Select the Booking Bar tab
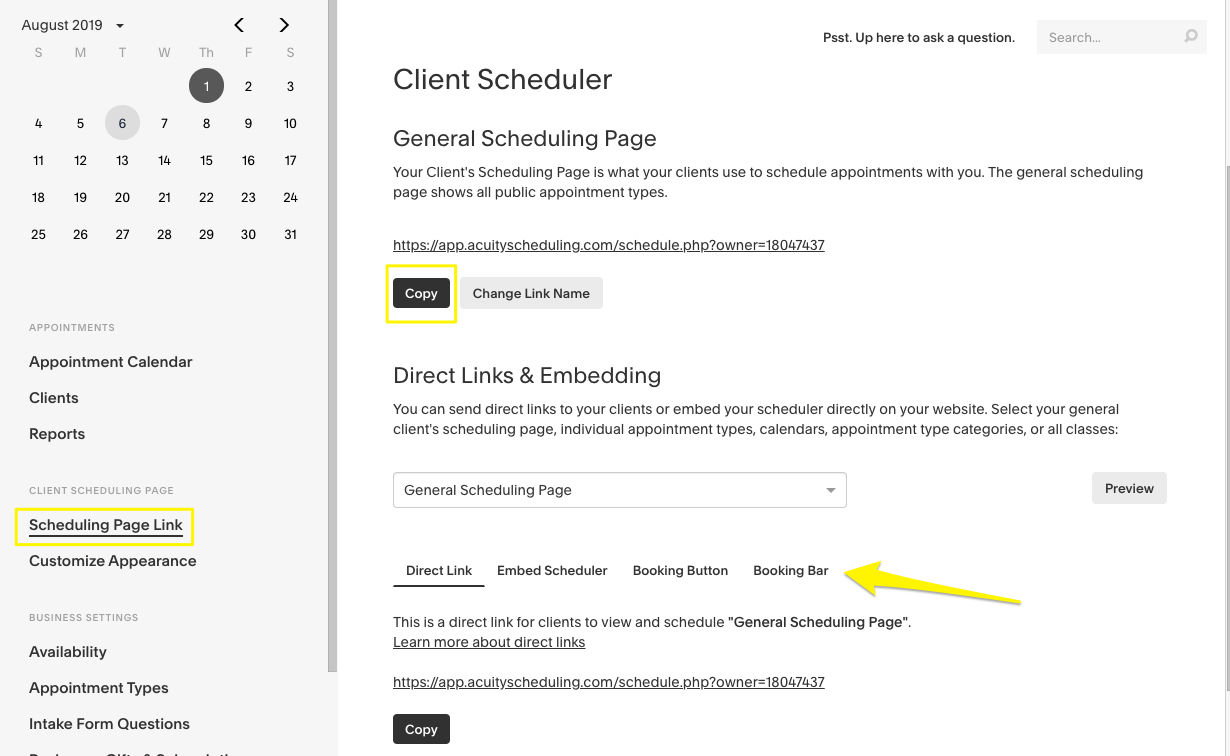 (790, 571)
